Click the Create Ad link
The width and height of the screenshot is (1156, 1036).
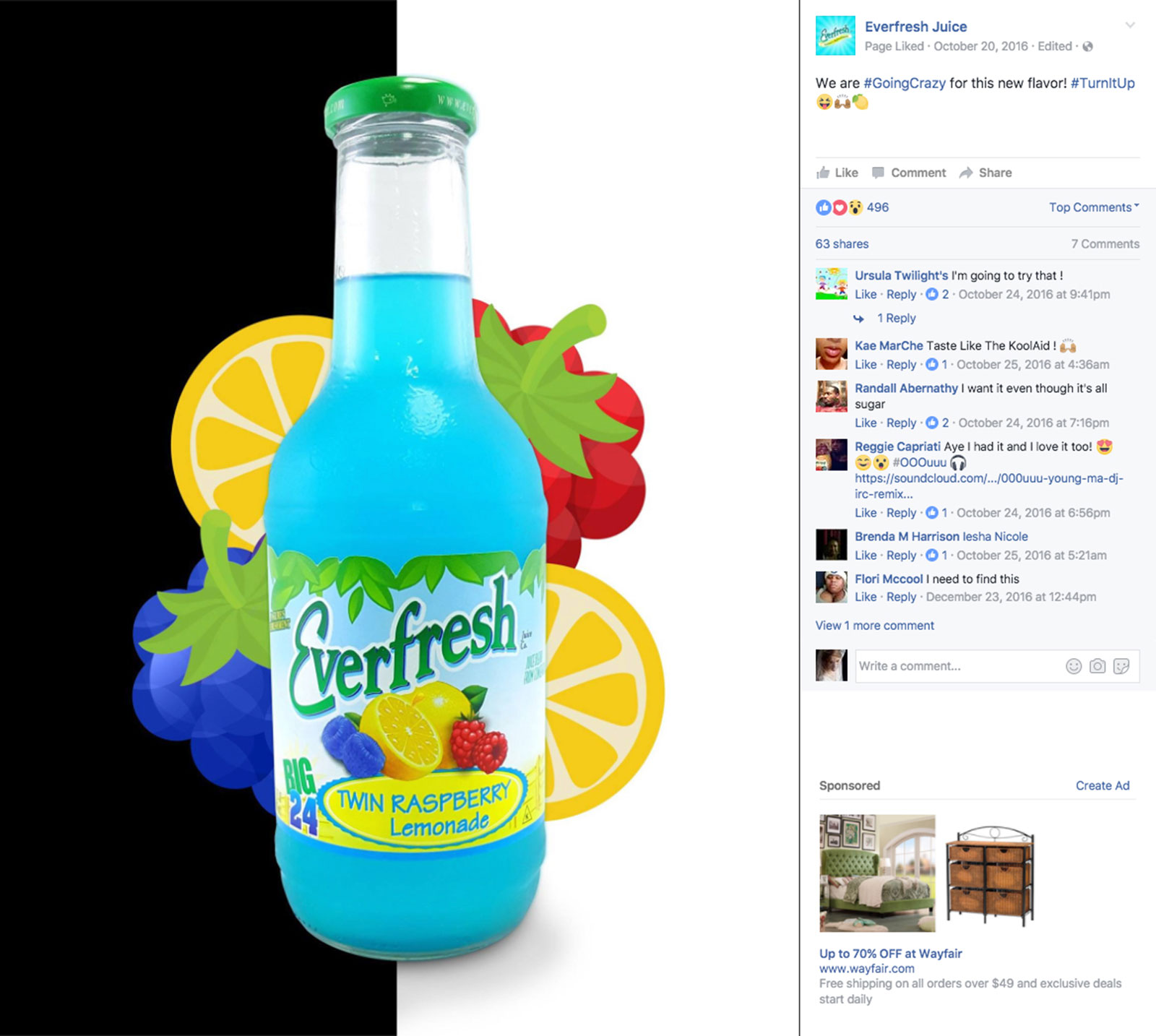point(1103,785)
